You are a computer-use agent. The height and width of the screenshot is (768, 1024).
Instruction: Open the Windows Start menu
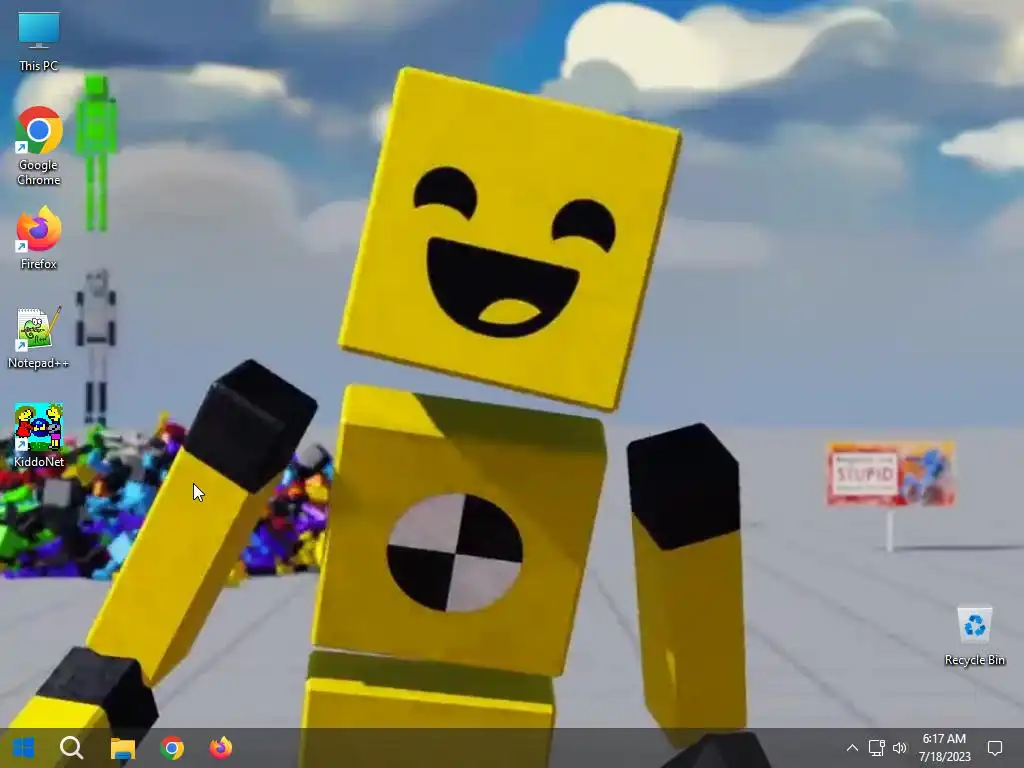pyautogui.click(x=24, y=748)
